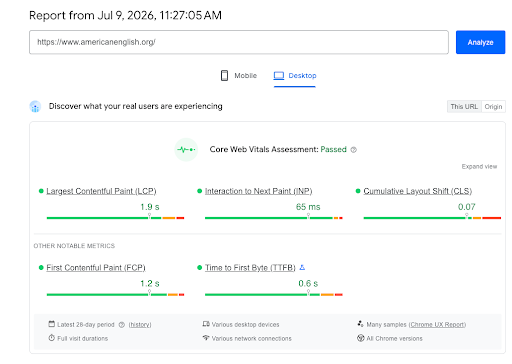The width and height of the screenshot is (512, 364).
Task: Open the Cumulative Layout Shift (CLS) link
Action: [x=418, y=191]
